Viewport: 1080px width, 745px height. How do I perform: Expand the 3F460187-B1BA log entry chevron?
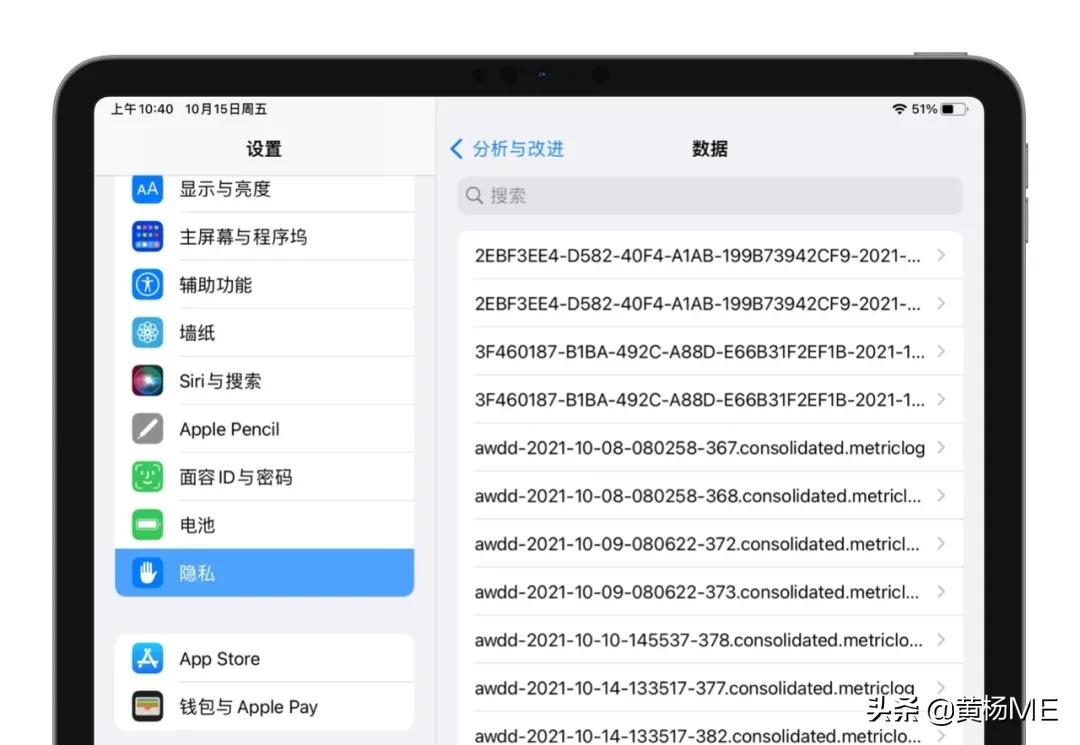pos(940,351)
